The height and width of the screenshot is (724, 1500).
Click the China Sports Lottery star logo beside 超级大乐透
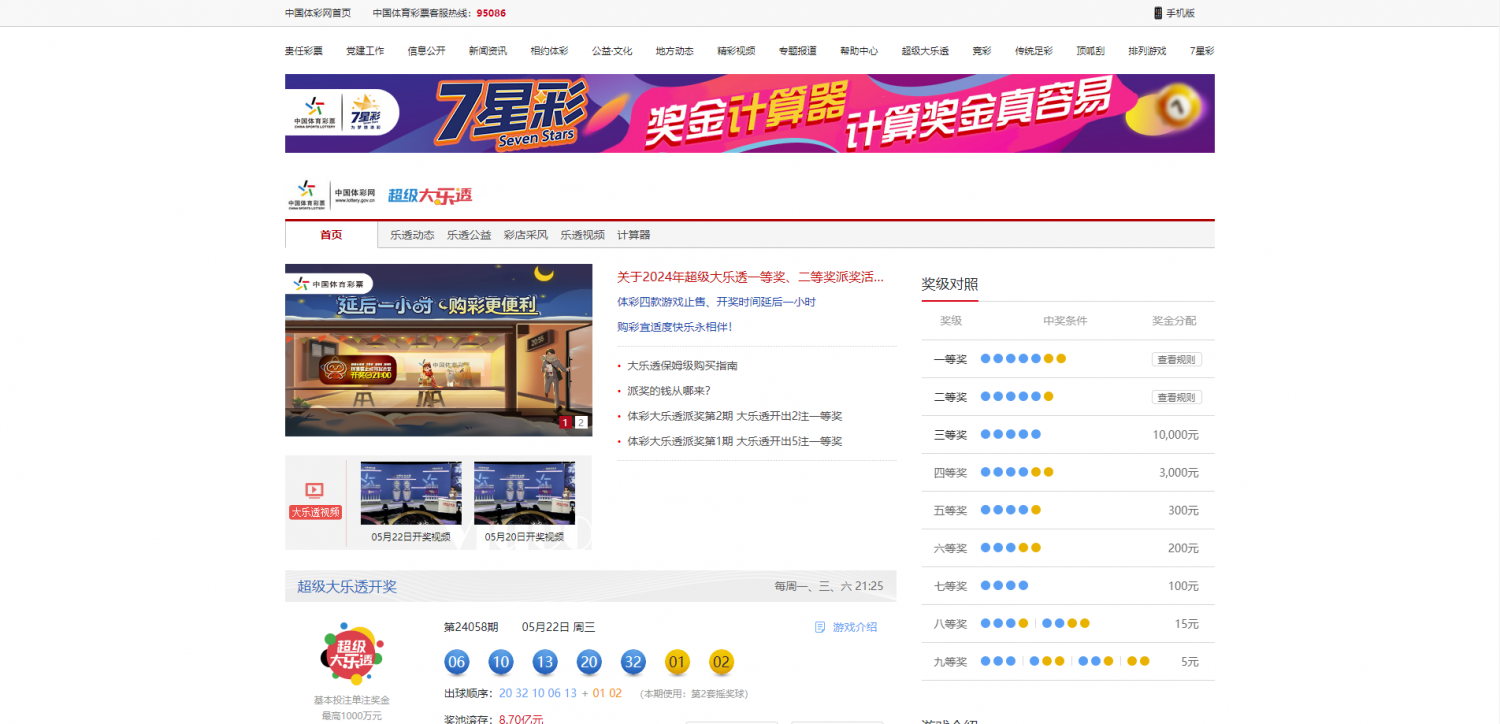[307, 194]
